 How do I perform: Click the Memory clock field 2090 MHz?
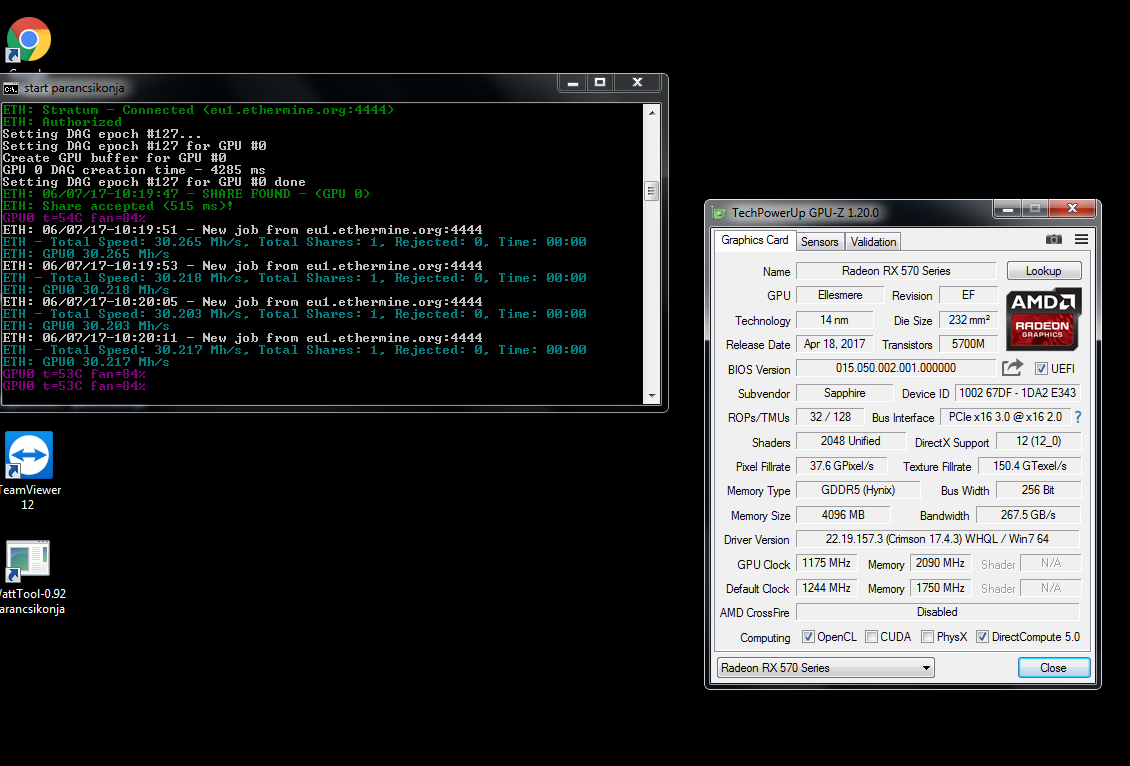(x=940, y=564)
